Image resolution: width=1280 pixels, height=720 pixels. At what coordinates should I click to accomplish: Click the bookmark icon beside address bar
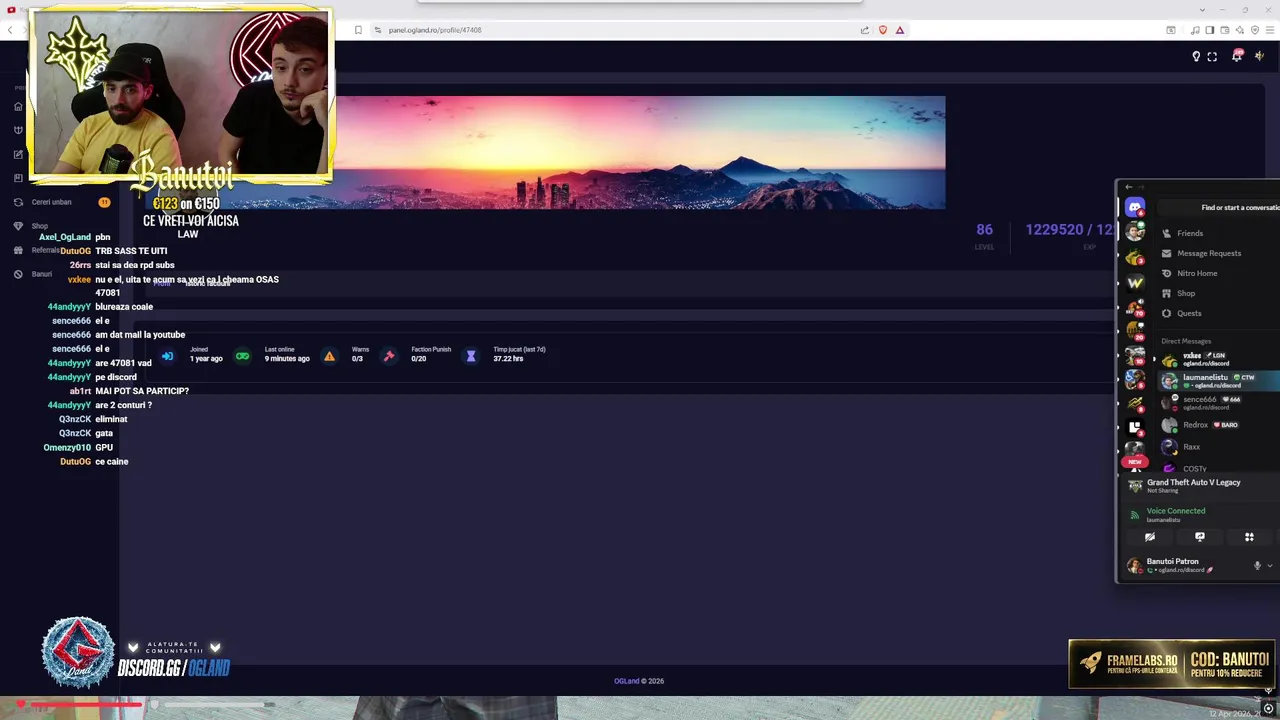tap(358, 30)
